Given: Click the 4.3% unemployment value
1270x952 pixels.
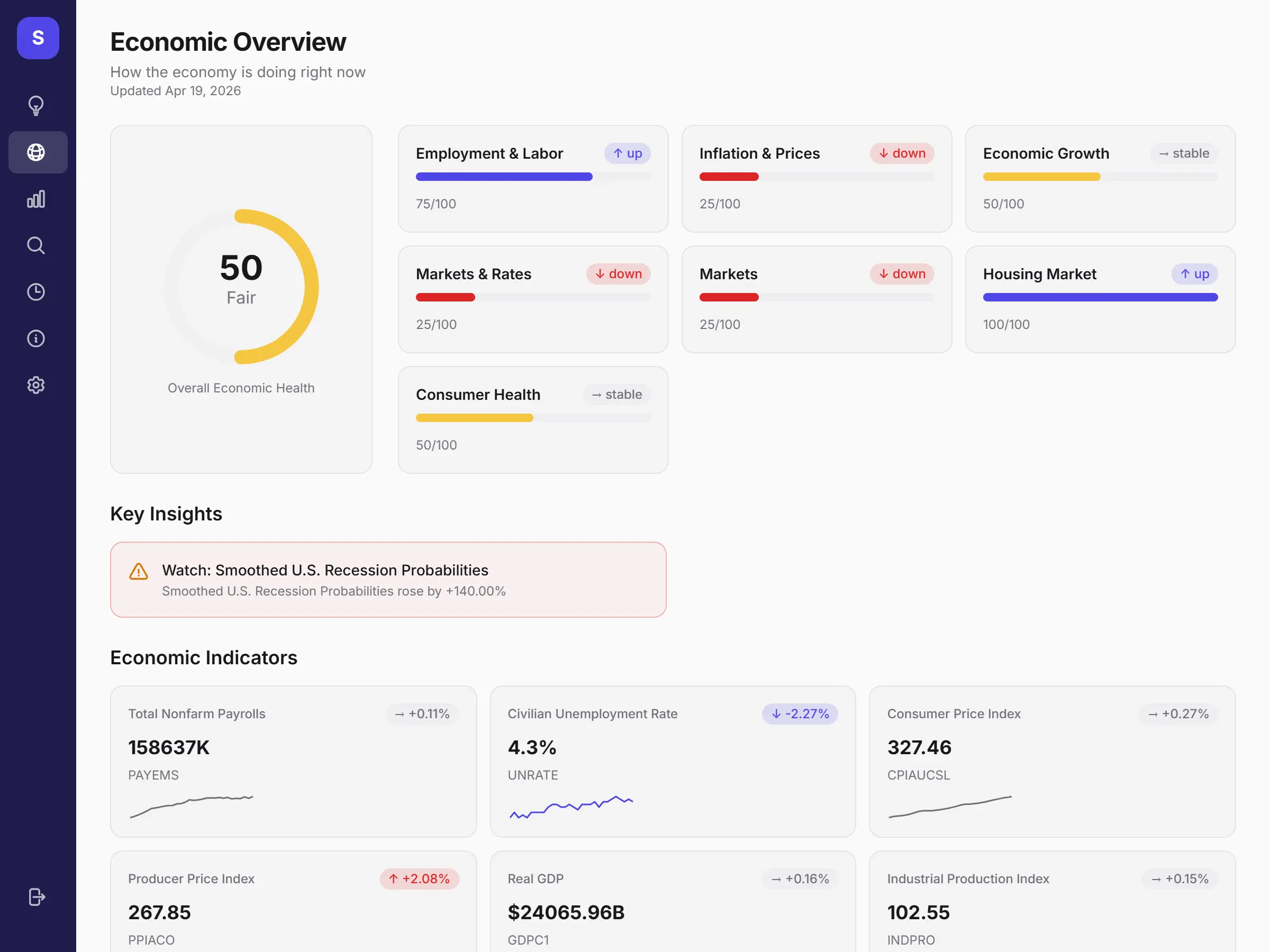Looking at the screenshot, I should click(x=532, y=747).
